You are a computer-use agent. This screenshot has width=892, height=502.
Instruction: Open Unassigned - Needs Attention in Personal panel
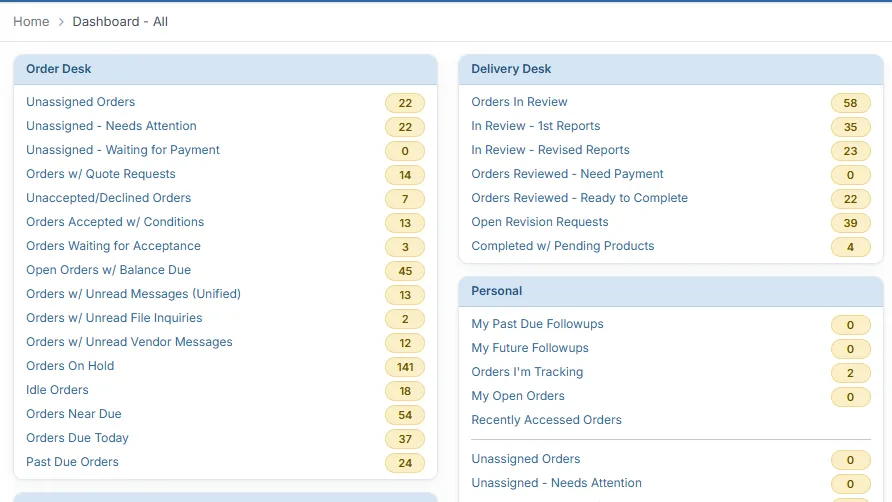pos(556,483)
